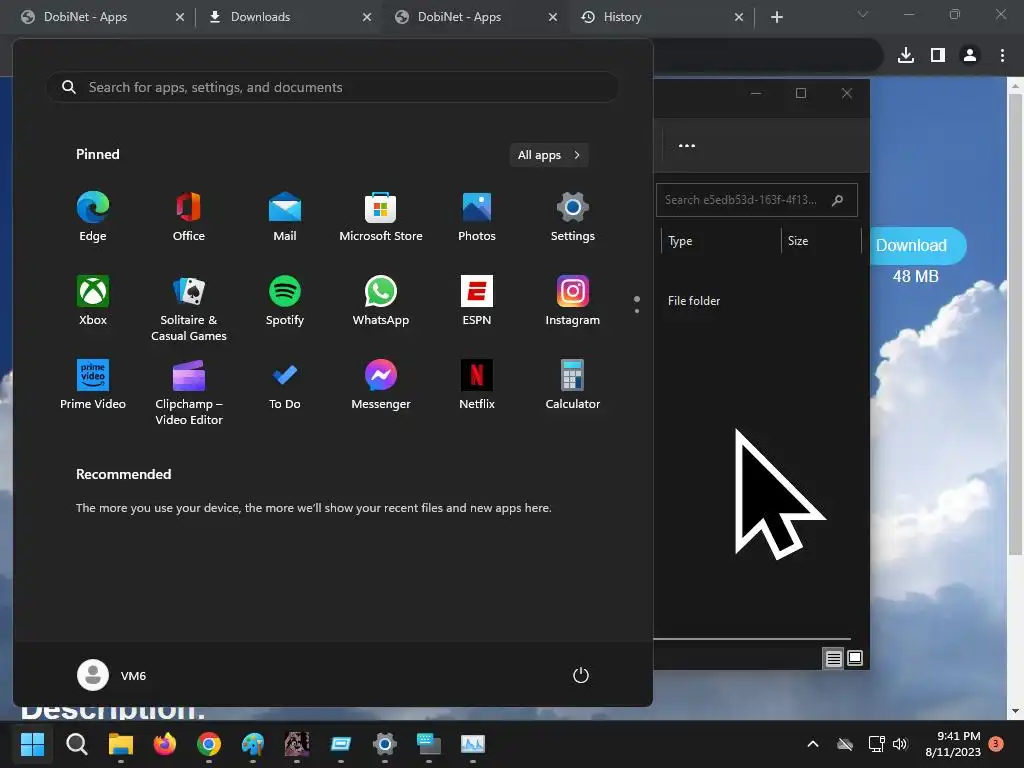Image resolution: width=1024 pixels, height=768 pixels.
Task: Open Clipchamp Video Editor
Action: pos(189,392)
